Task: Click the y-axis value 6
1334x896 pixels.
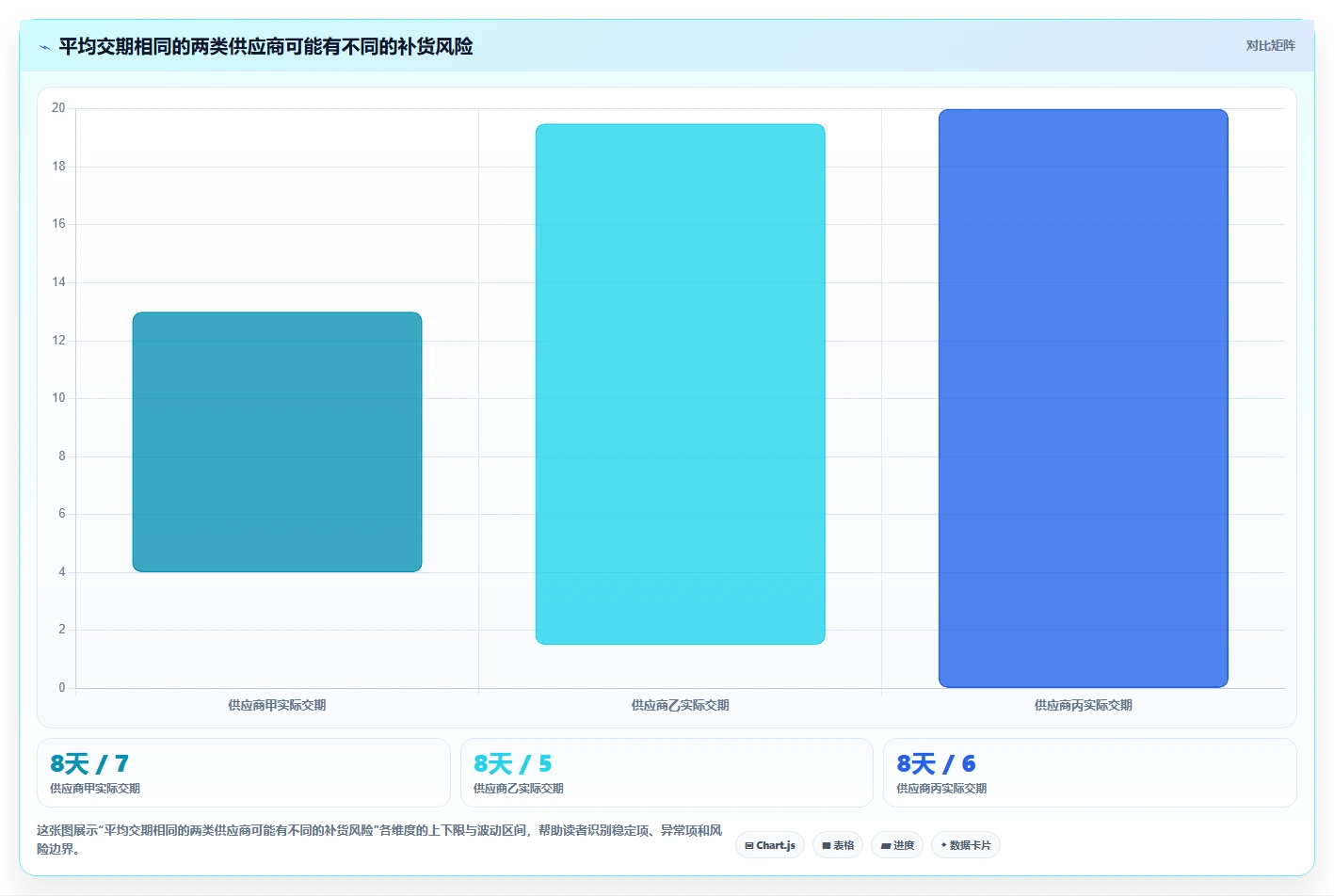Action: tap(62, 514)
